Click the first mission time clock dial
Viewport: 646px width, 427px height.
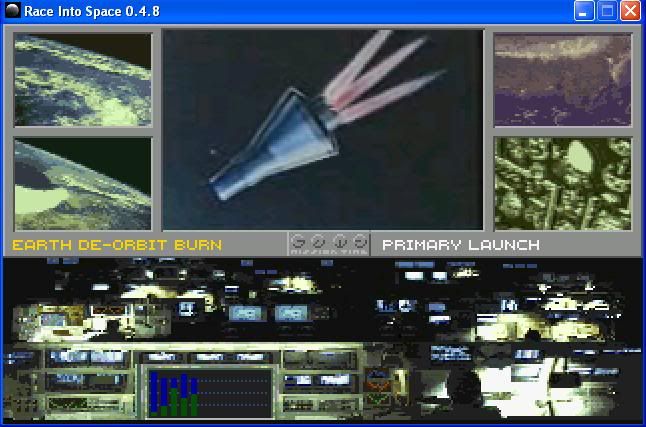click(x=298, y=240)
